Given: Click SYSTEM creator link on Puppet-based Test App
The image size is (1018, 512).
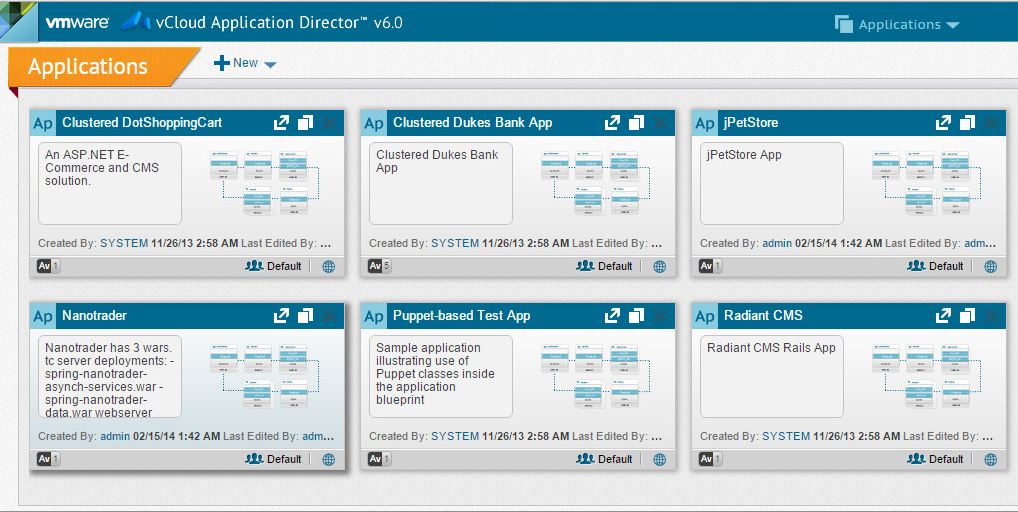Looking at the screenshot, I should [x=455, y=437].
